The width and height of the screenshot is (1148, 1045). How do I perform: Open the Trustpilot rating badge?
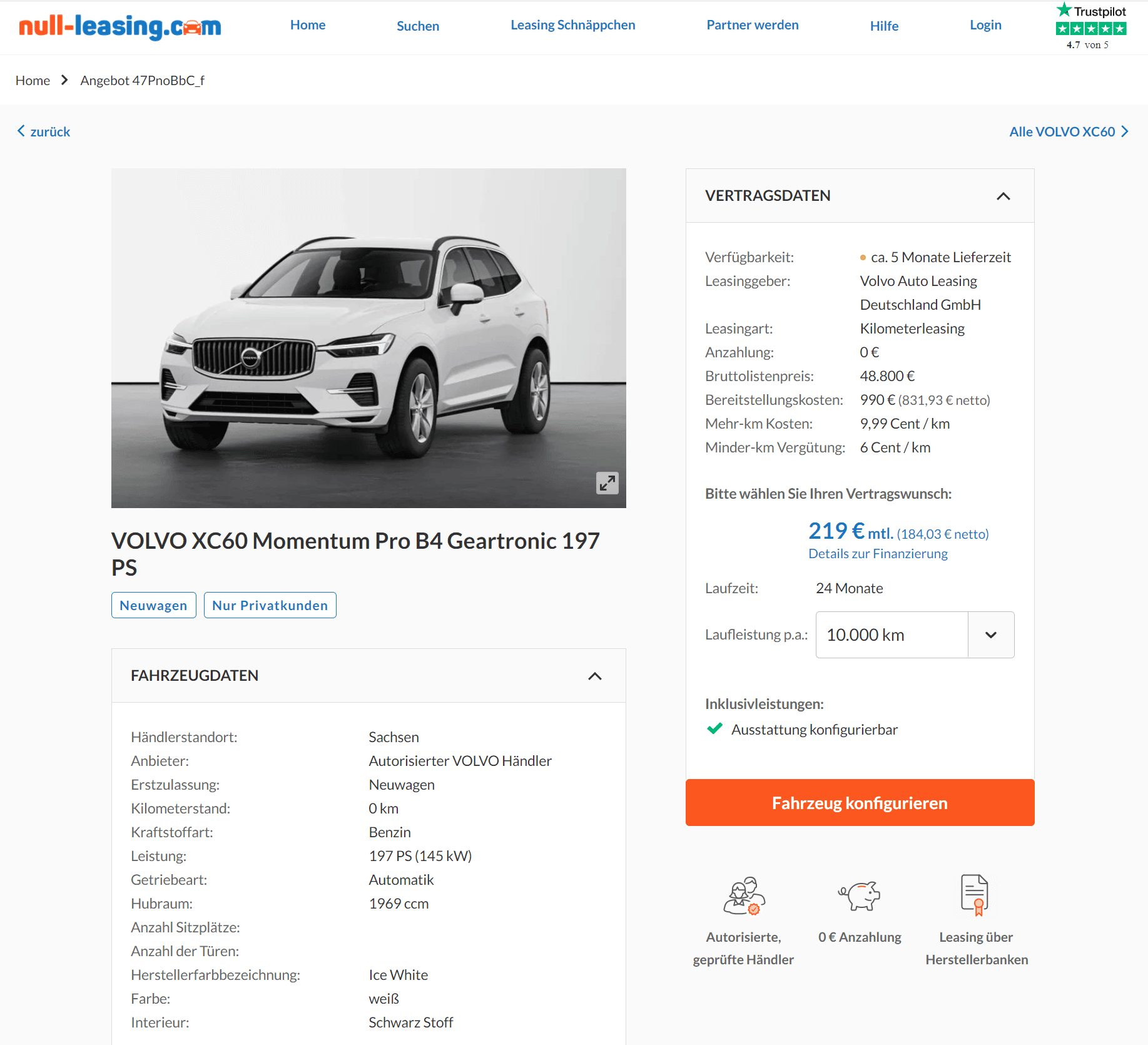[1091, 26]
